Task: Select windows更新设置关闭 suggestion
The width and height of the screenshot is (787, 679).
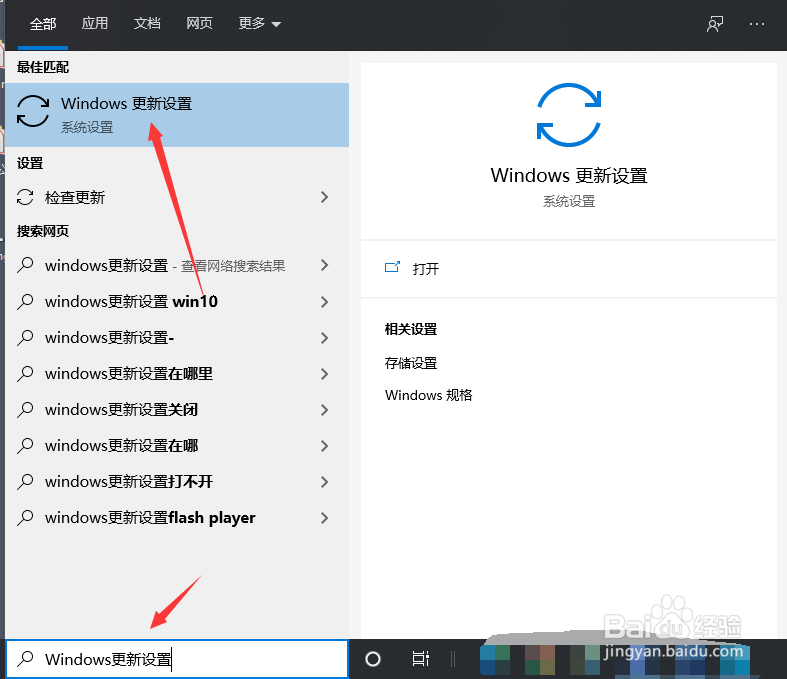Action: click(177, 410)
